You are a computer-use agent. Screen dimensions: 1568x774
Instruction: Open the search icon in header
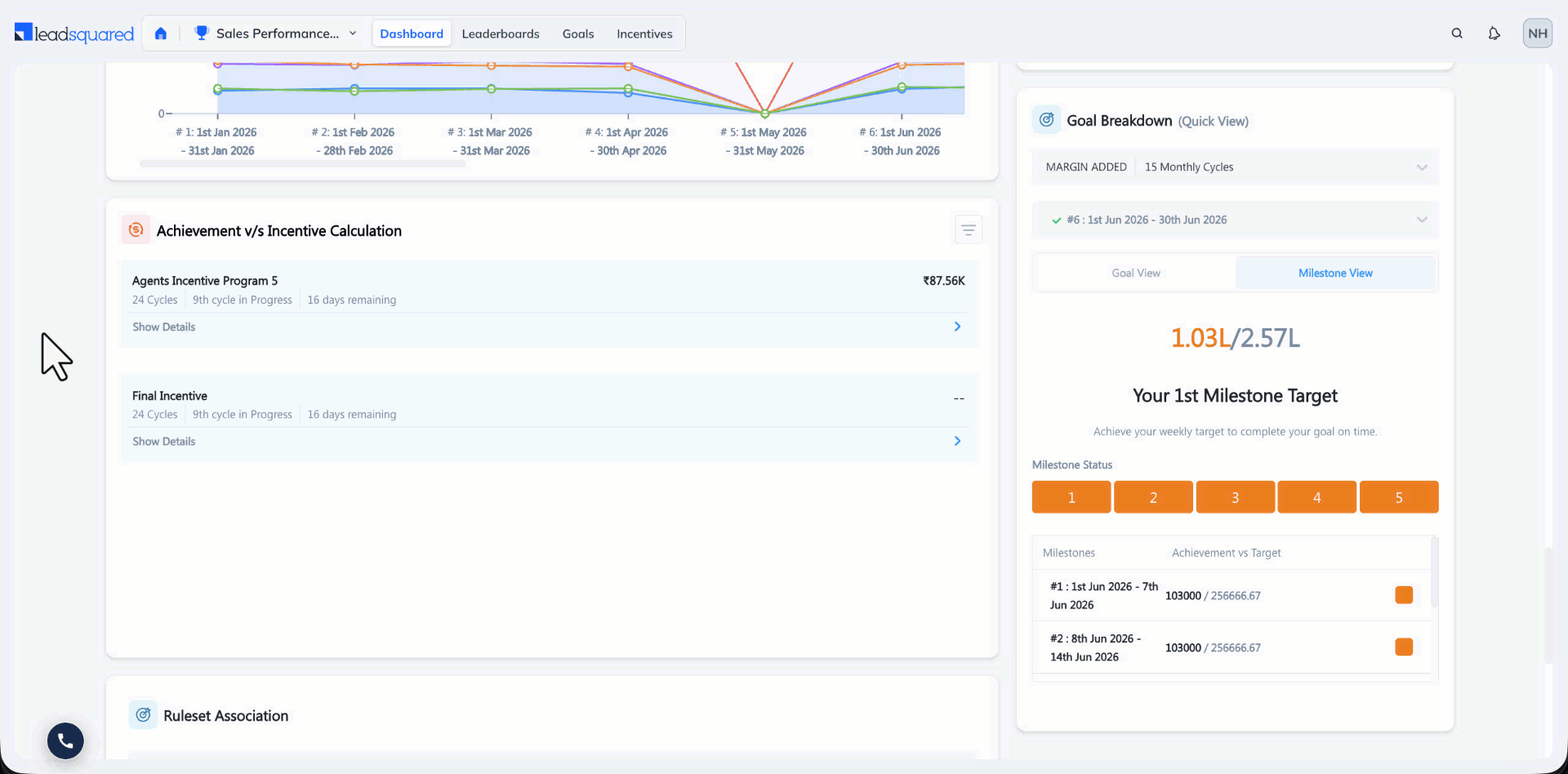point(1457,33)
